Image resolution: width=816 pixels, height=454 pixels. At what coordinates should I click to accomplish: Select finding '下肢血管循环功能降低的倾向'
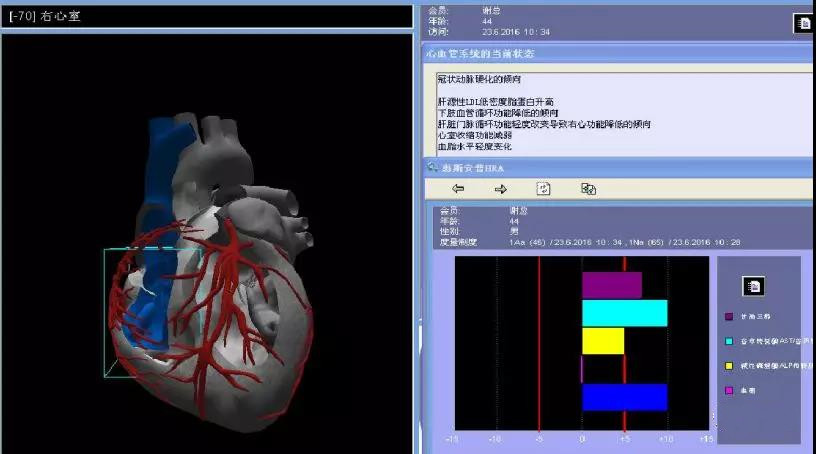point(498,113)
